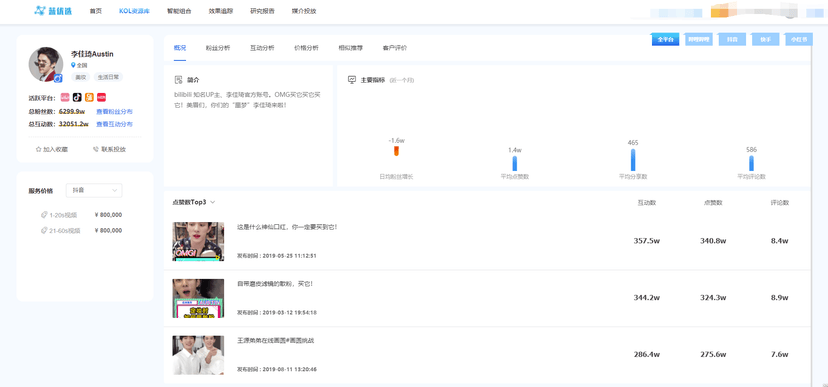
Task: Switch to the 相似推荐 tab
Action: coord(351,48)
